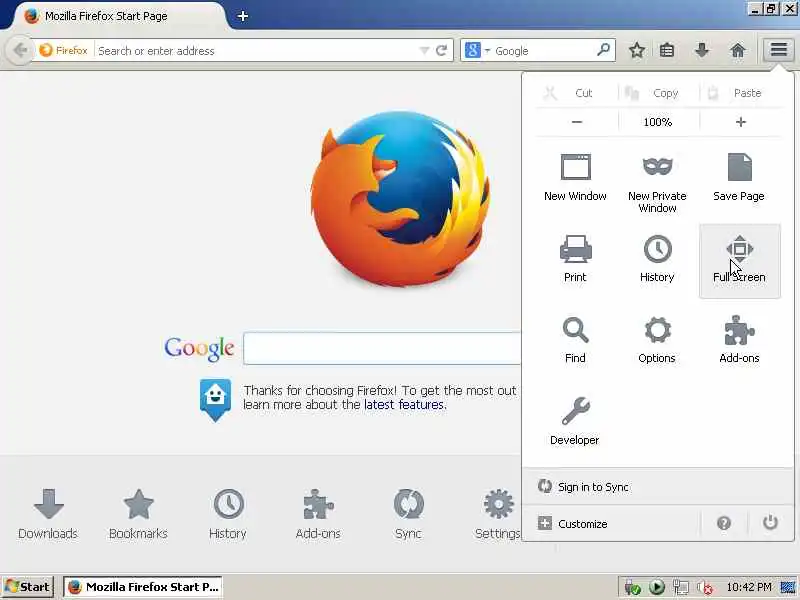Screen dimensions: 800x600
Task: Open the Windows Start button
Action: click(x=29, y=587)
